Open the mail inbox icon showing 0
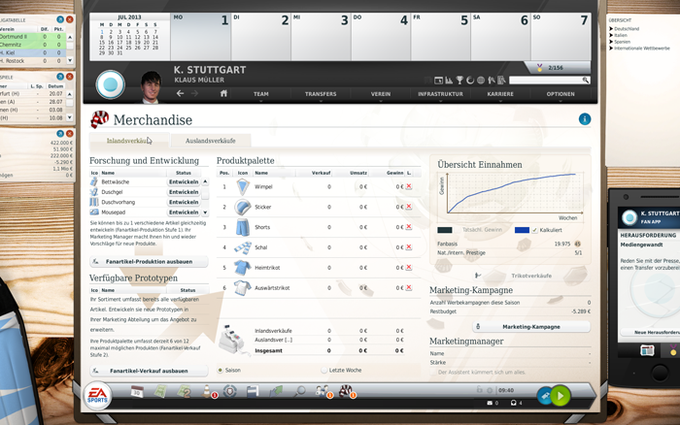The image size is (680, 425). [x=492, y=403]
